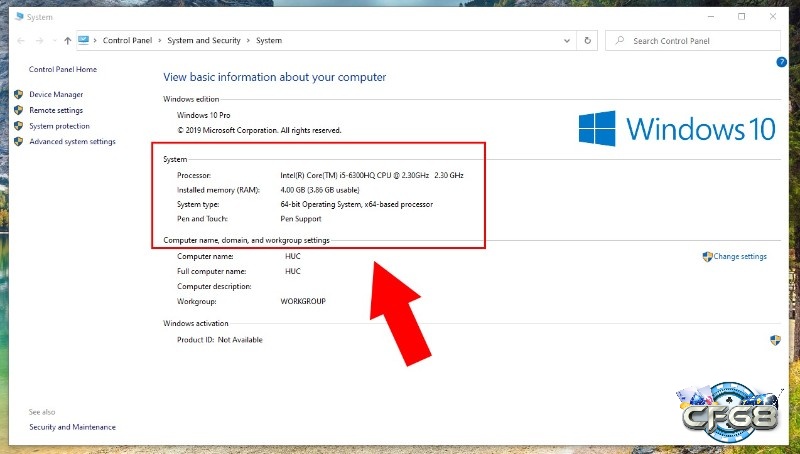Refresh the System page
The image size is (800, 454).
tap(587, 41)
